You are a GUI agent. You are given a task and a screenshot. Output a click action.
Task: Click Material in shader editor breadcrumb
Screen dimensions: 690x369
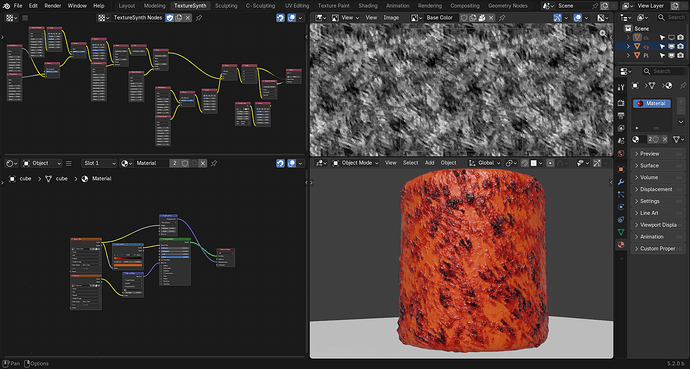pos(102,179)
